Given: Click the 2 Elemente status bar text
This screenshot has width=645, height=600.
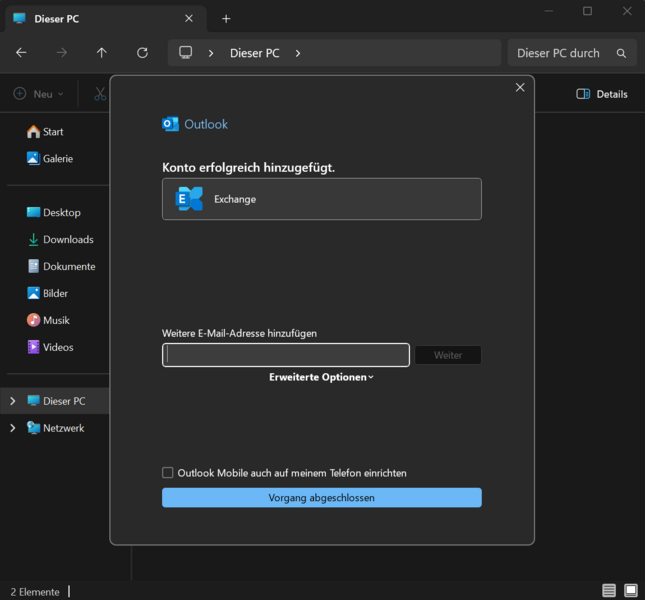Looking at the screenshot, I should tap(35, 592).
